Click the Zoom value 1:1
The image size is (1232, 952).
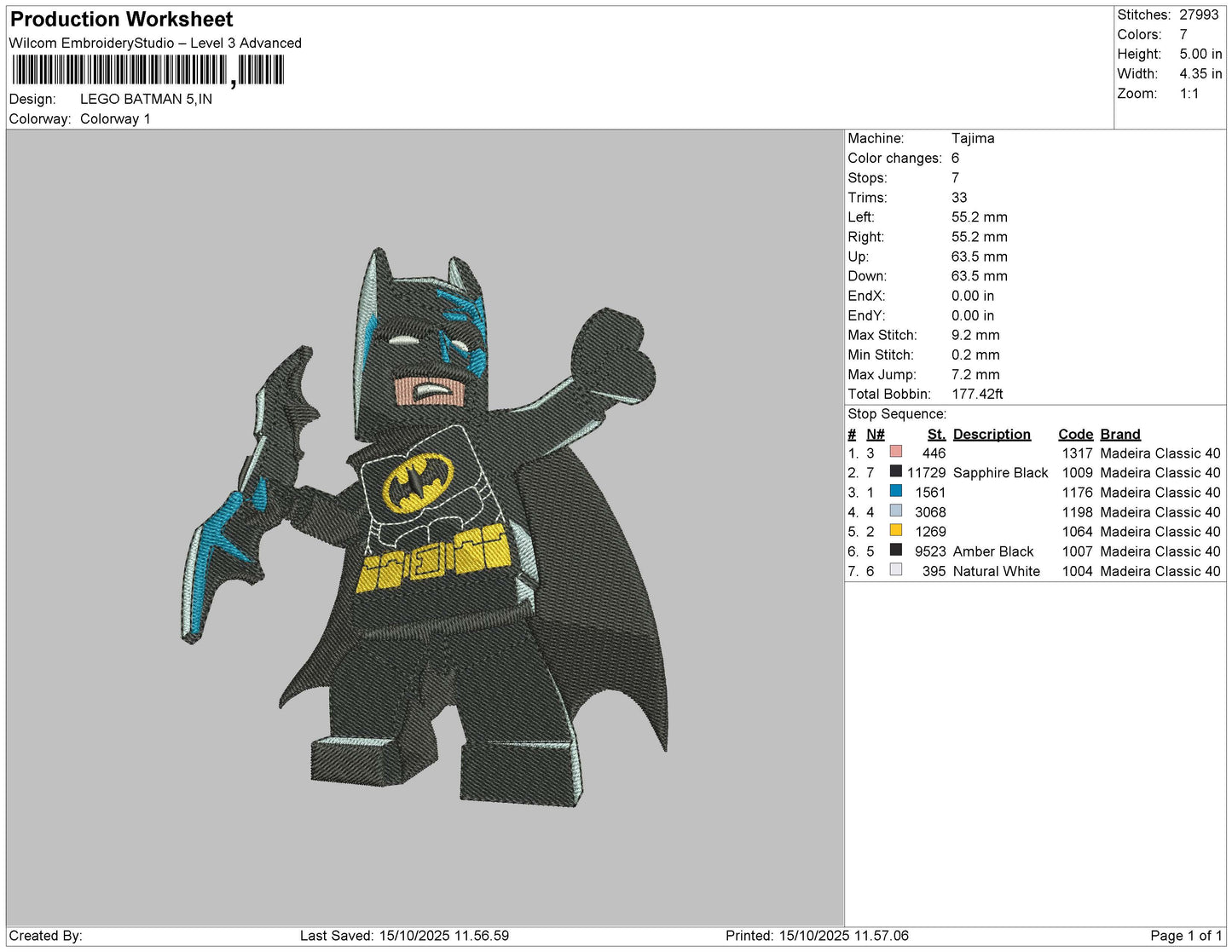[1189, 94]
